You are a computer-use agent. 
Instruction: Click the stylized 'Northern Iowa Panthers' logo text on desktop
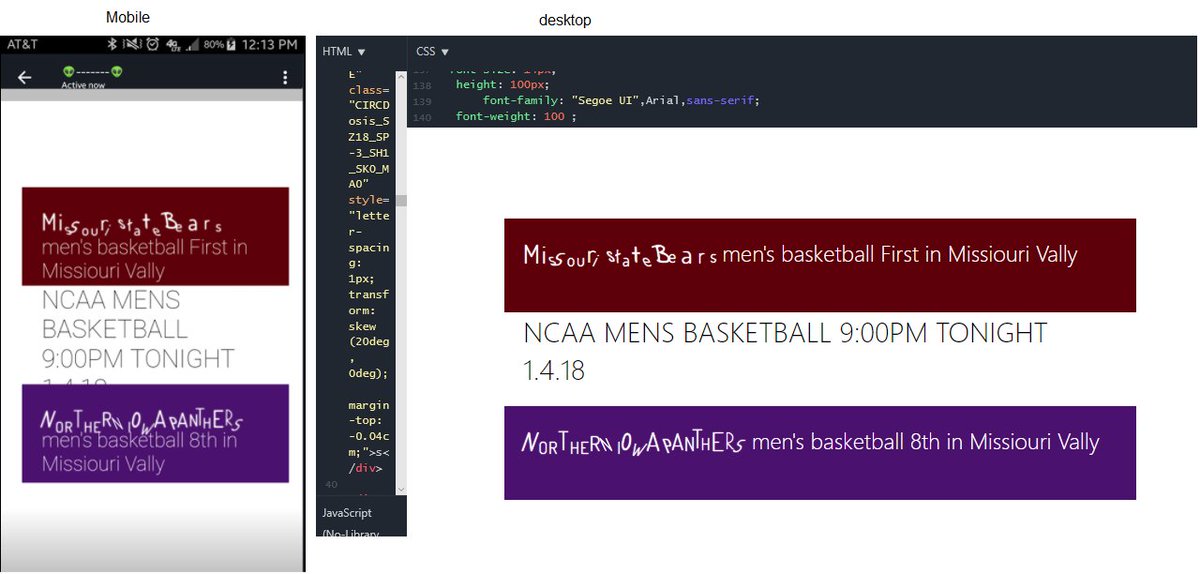(x=633, y=442)
